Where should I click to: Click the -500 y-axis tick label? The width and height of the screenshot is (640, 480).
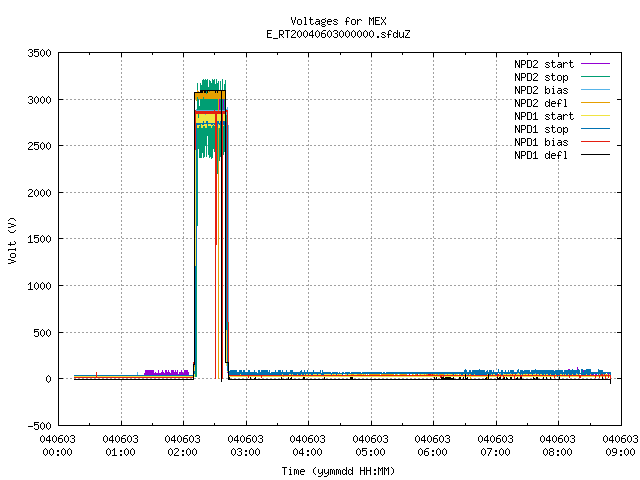39,426
